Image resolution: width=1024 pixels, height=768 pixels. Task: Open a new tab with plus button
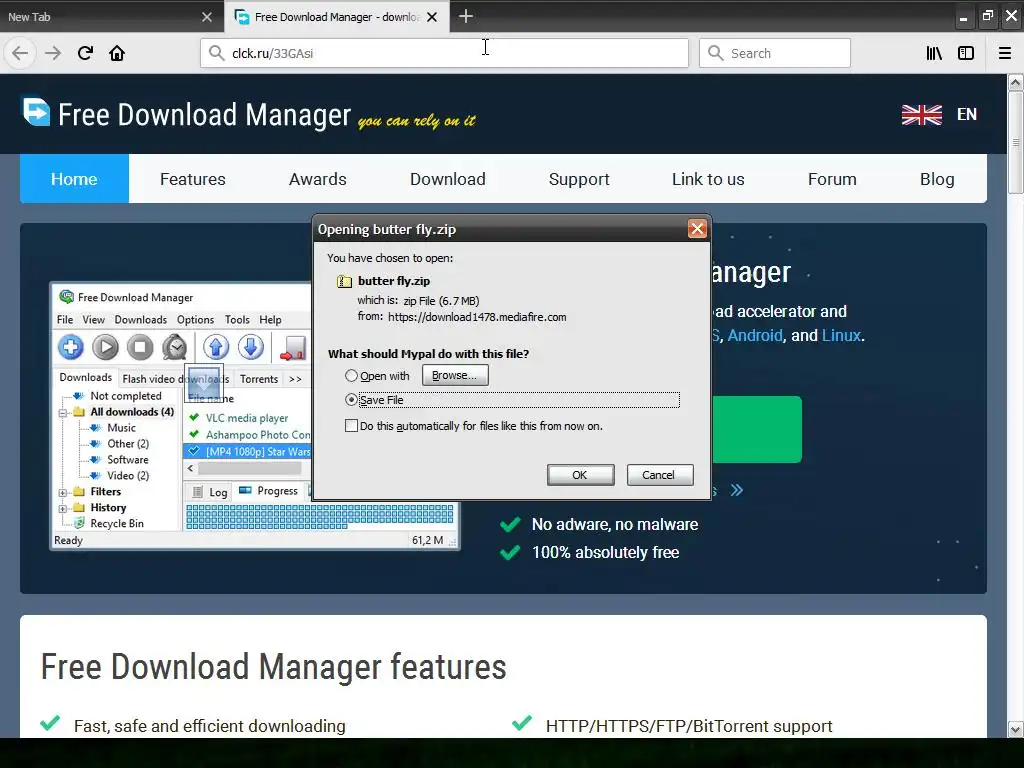tap(466, 16)
